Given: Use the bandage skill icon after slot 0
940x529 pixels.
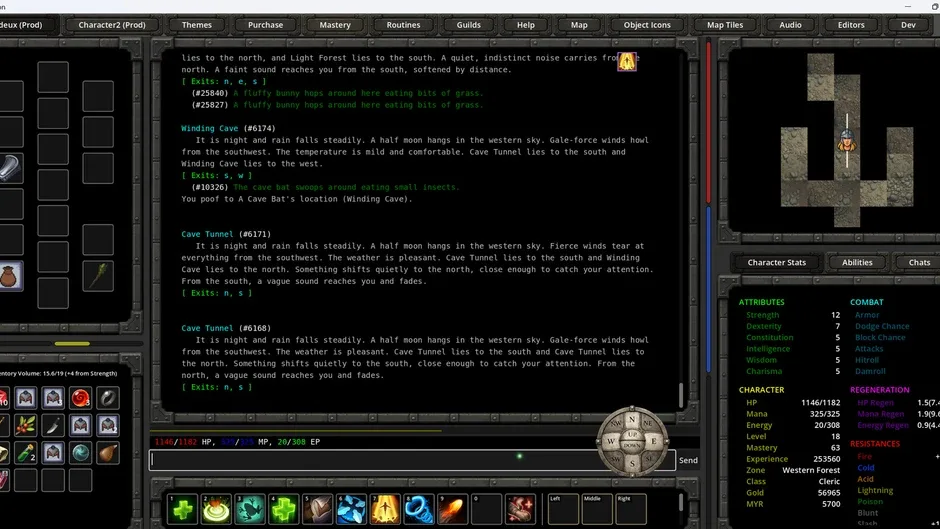Looking at the screenshot, I should tap(520, 510).
